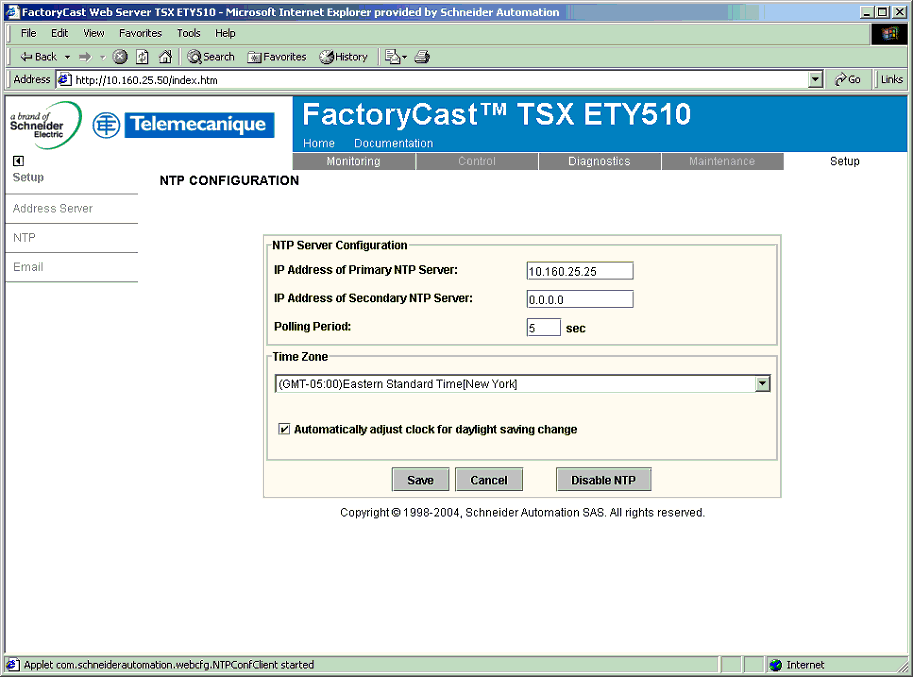Follow the Home link in the banner

[319, 143]
